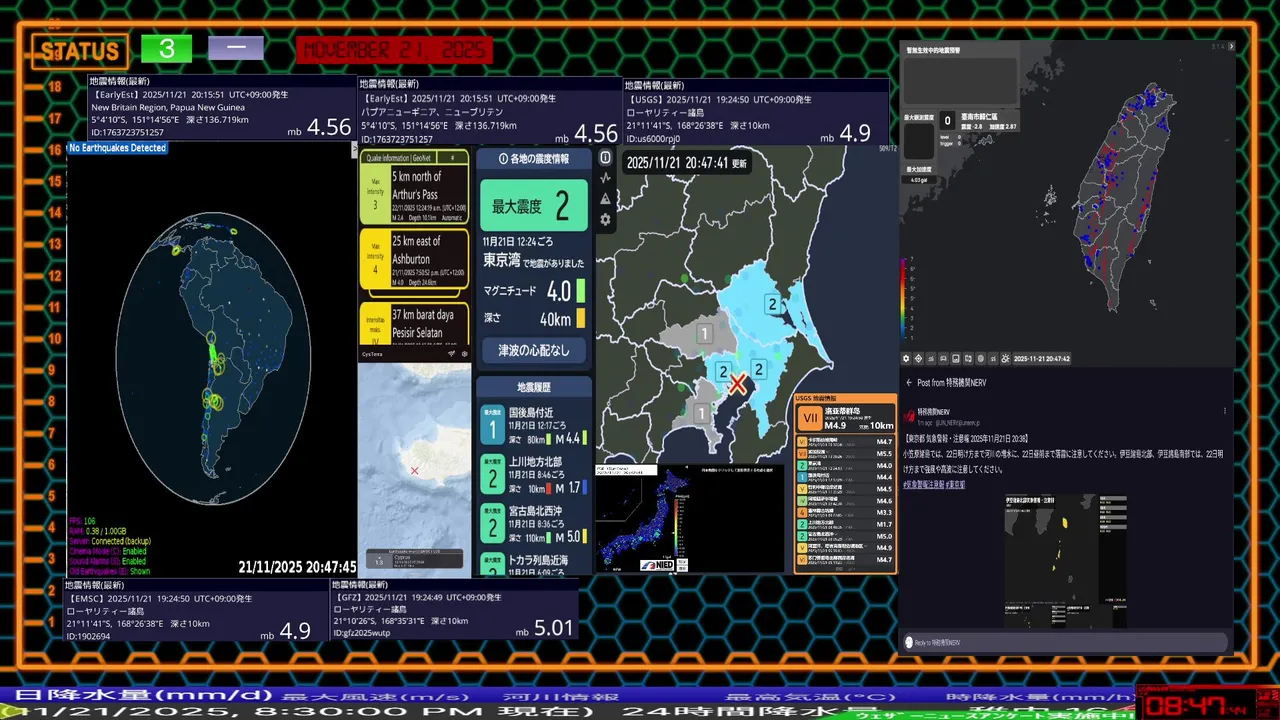The height and width of the screenshot is (720, 1280).
Task: Click the GFZ mb 5.01 earthquake info box
Action: 454,610
